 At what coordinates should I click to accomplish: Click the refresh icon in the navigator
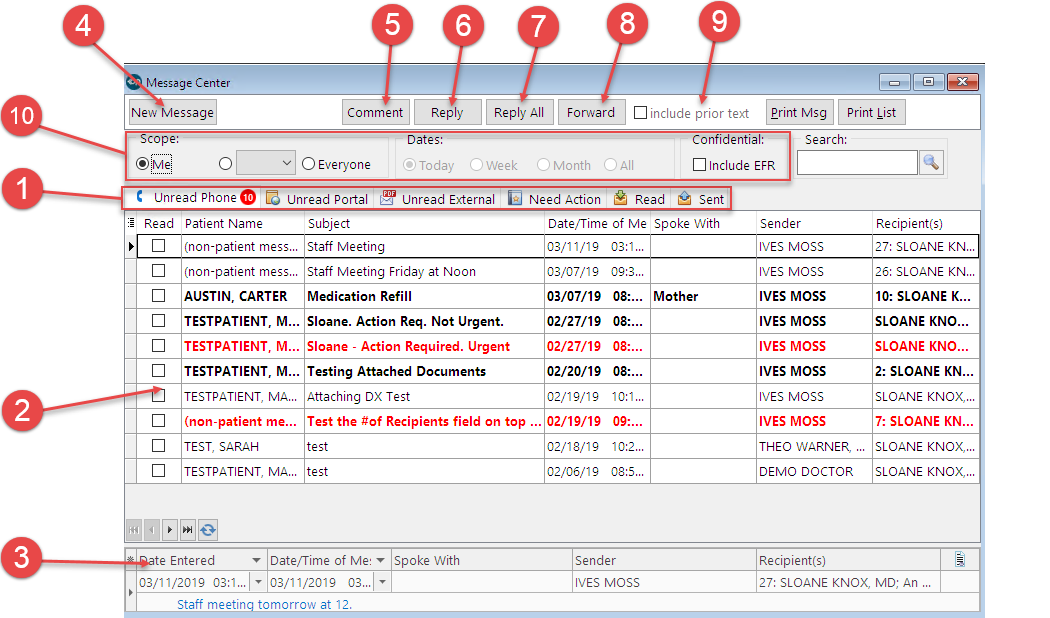(209, 530)
